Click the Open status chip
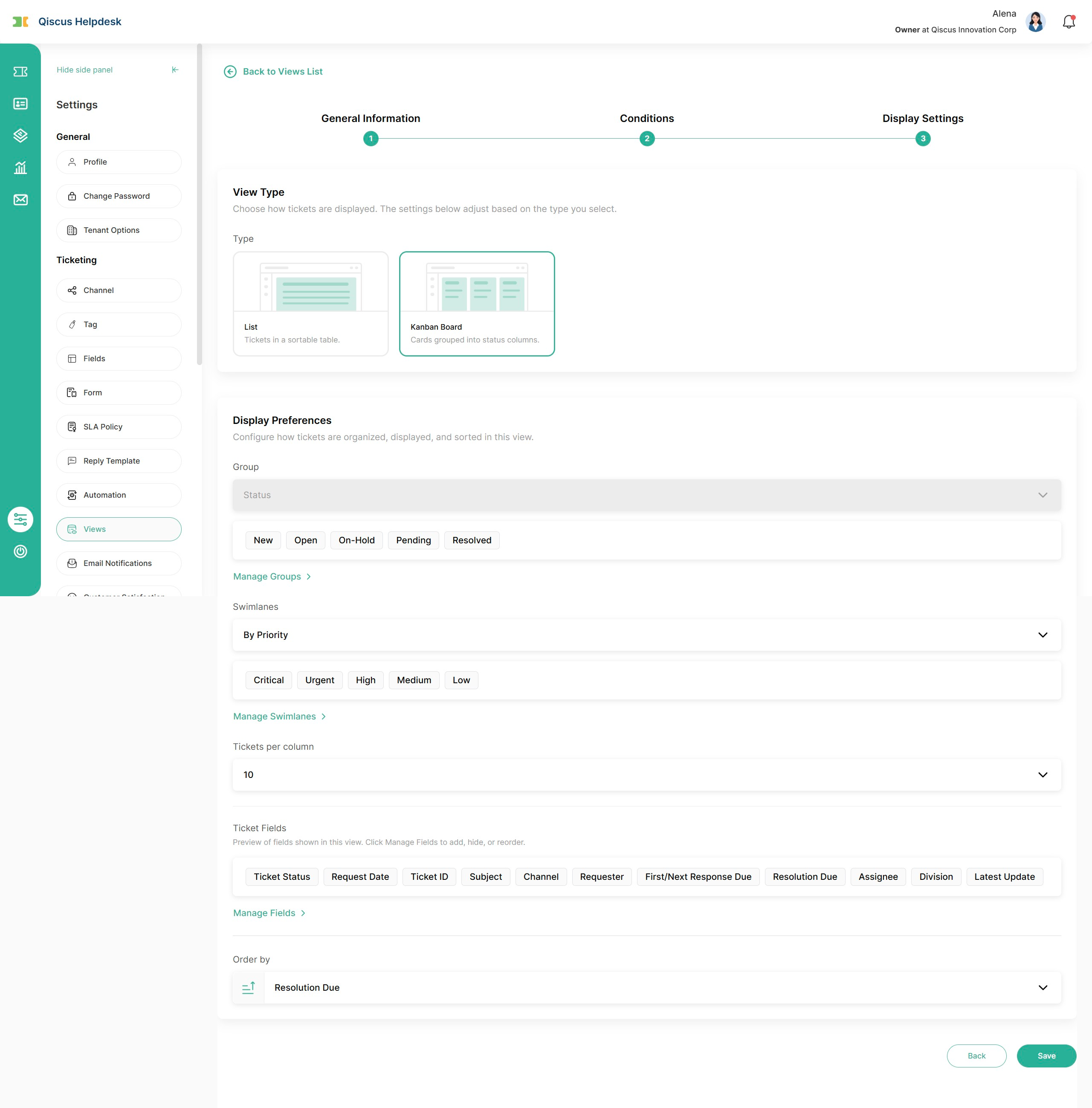 (x=306, y=540)
